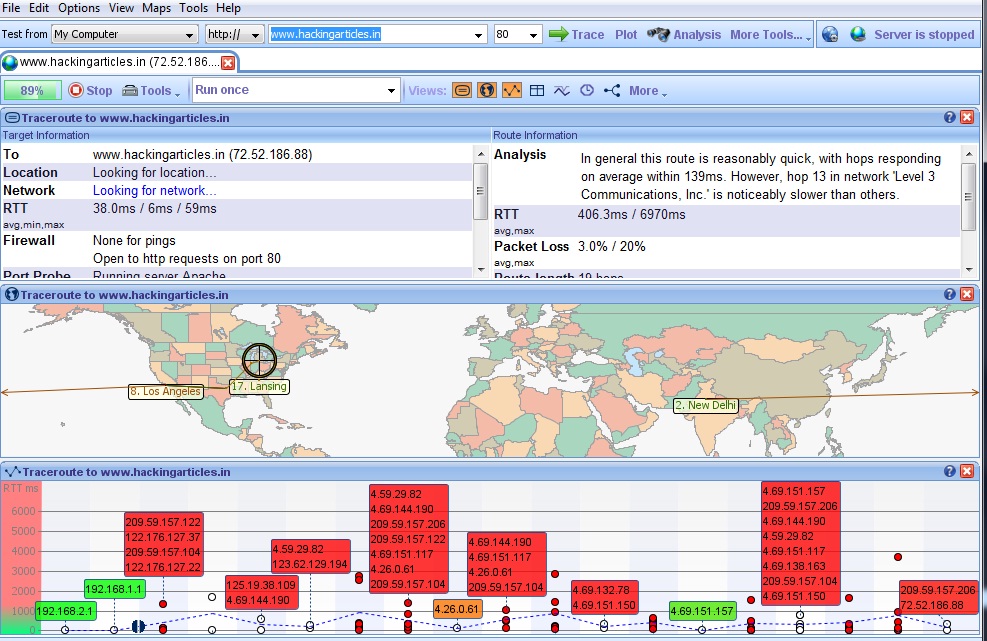Toggle the summary report view icon
The height and width of the screenshot is (641, 987).
[462, 90]
